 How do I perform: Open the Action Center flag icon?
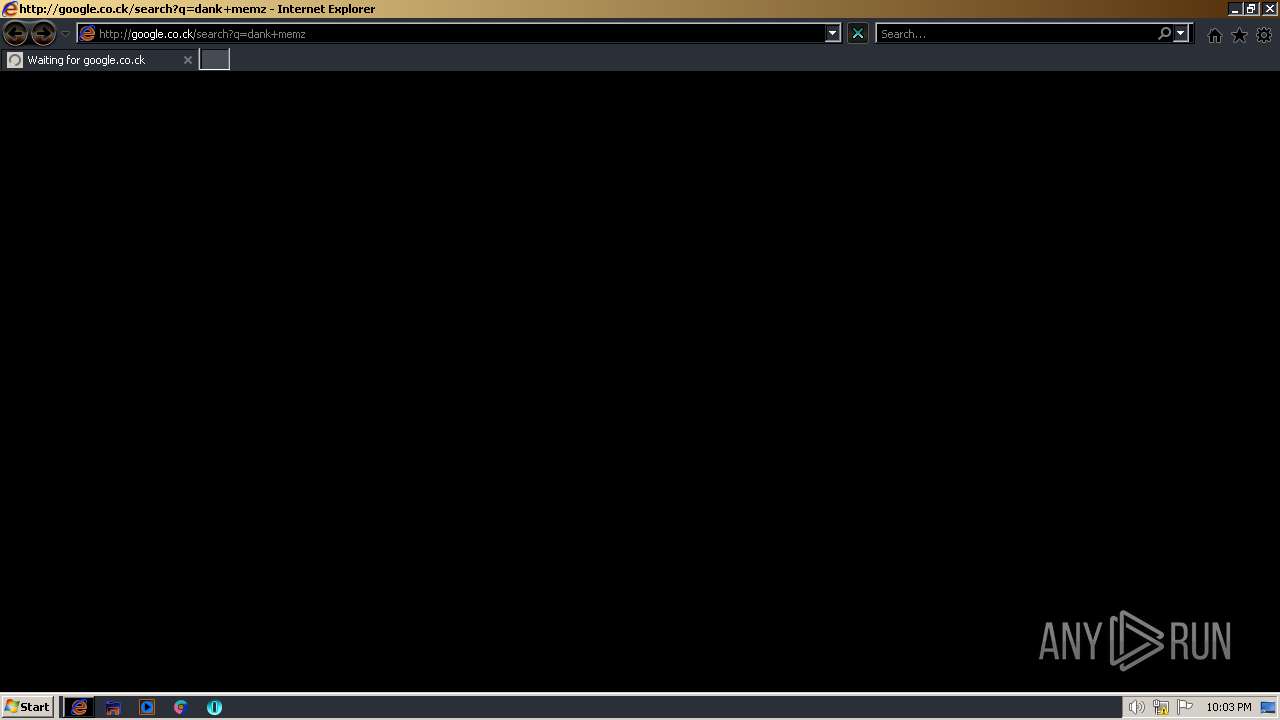click(x=1185, y=707)
